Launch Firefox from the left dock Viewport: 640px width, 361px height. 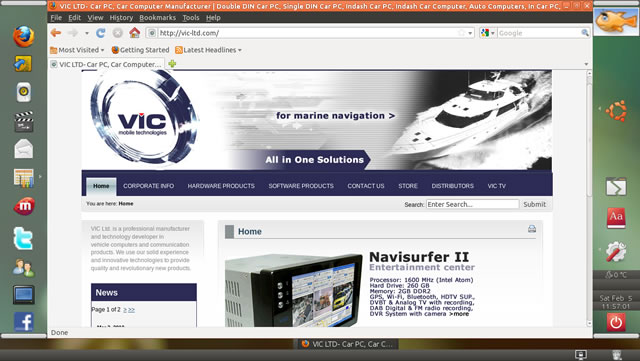24,36
